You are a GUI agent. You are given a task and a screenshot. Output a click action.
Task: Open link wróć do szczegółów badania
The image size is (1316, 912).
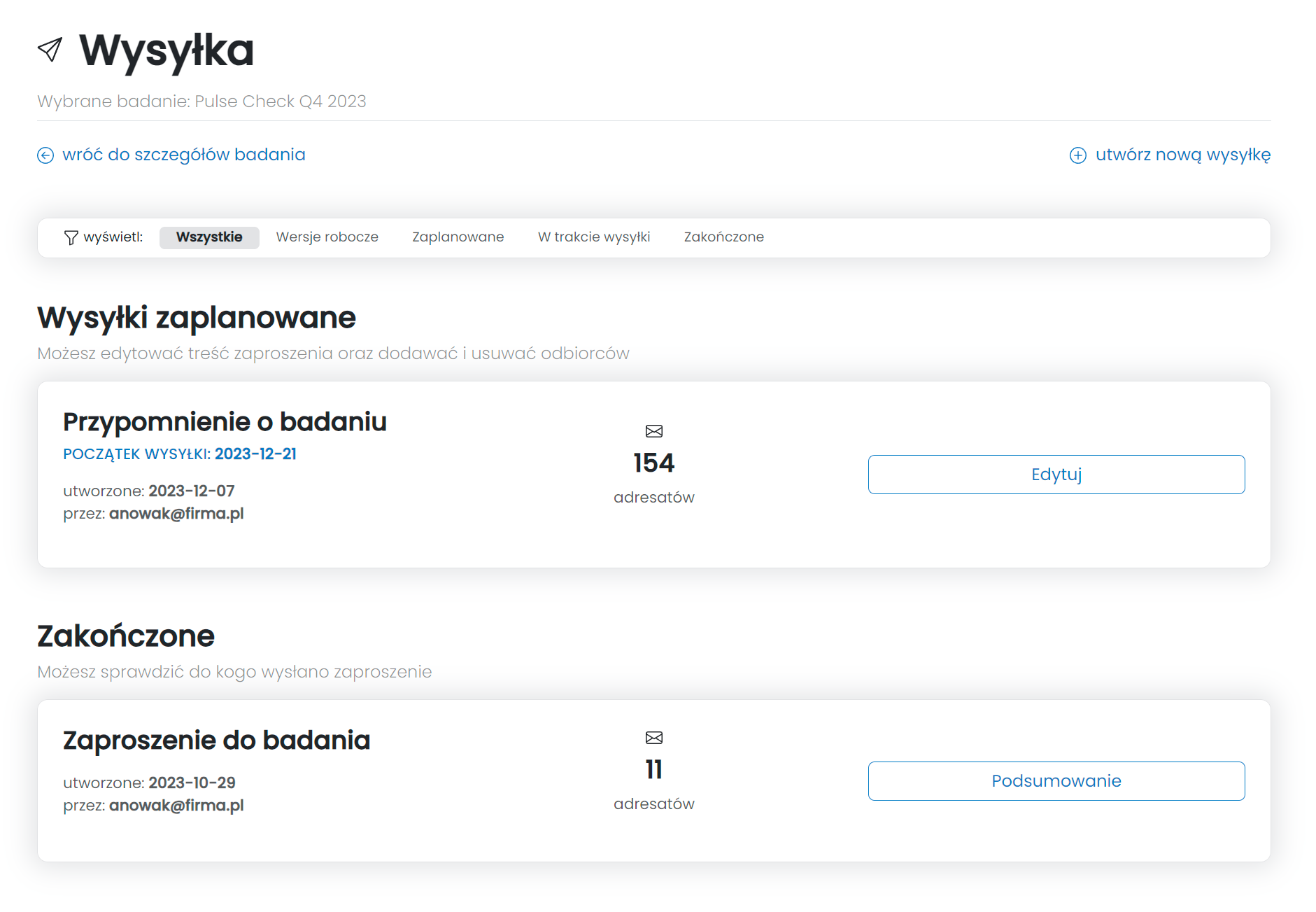tap(184, 155)
